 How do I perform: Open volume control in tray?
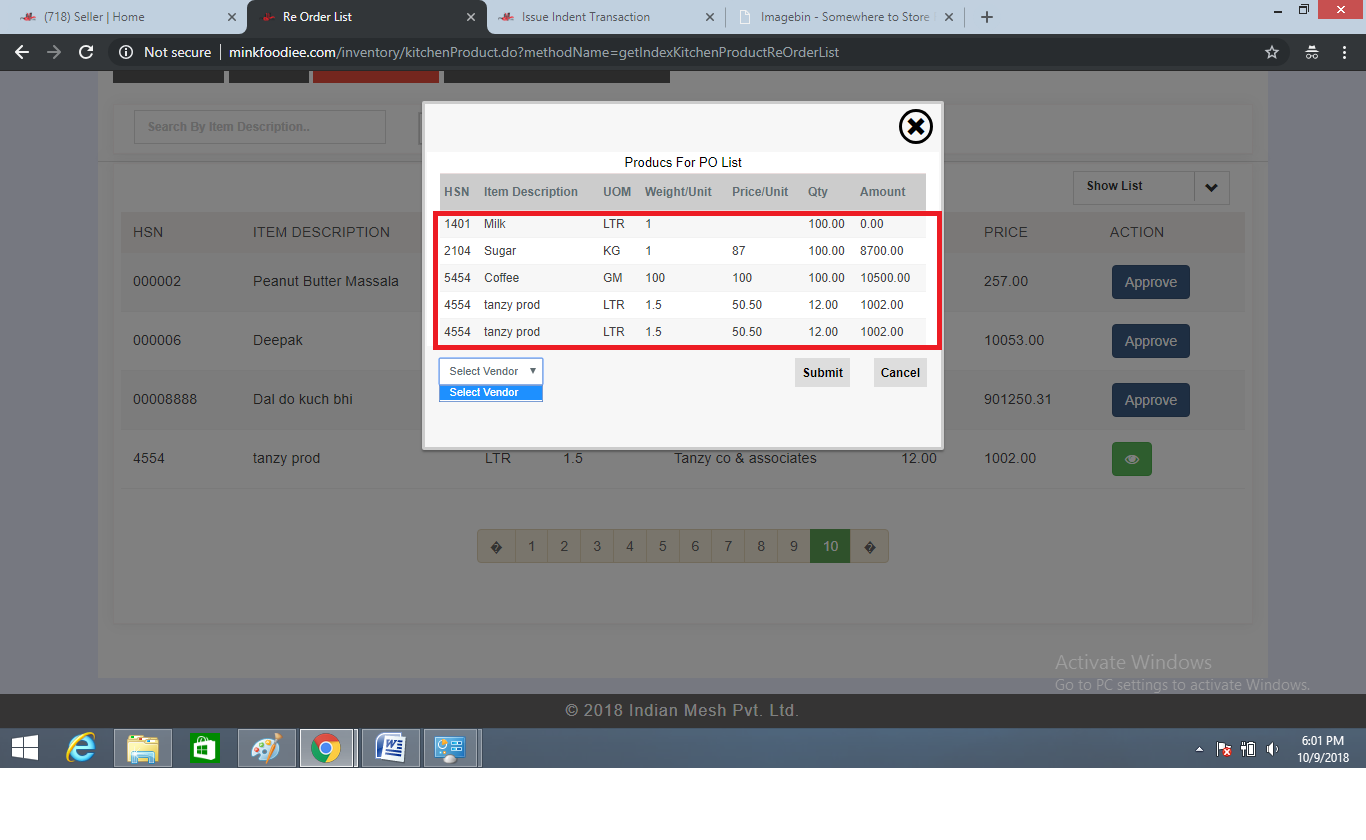click(1272, 749)
